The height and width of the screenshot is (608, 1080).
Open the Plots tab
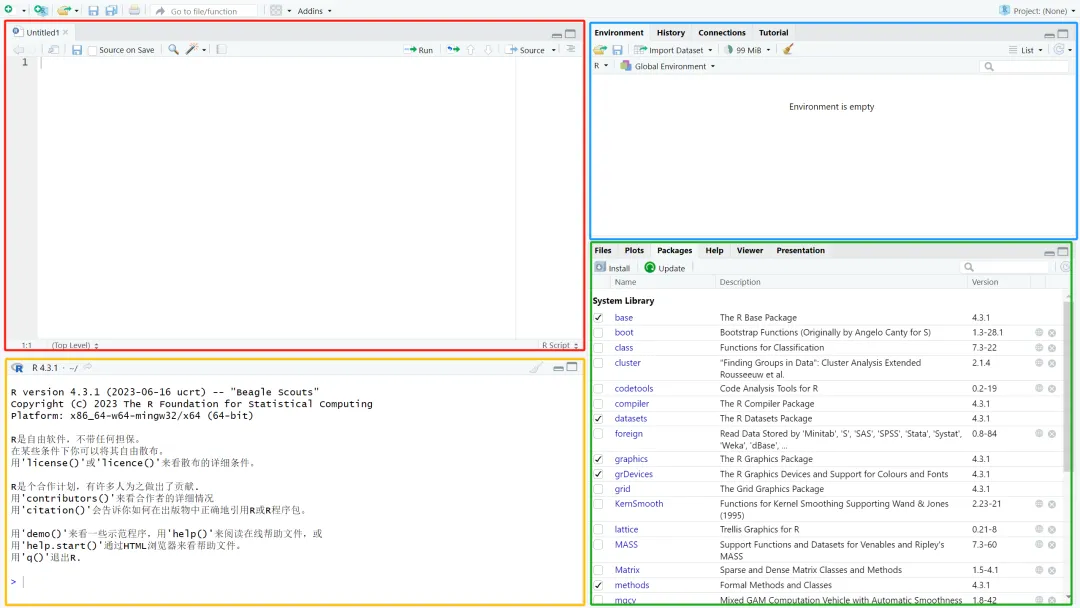[x=634, y=251]
